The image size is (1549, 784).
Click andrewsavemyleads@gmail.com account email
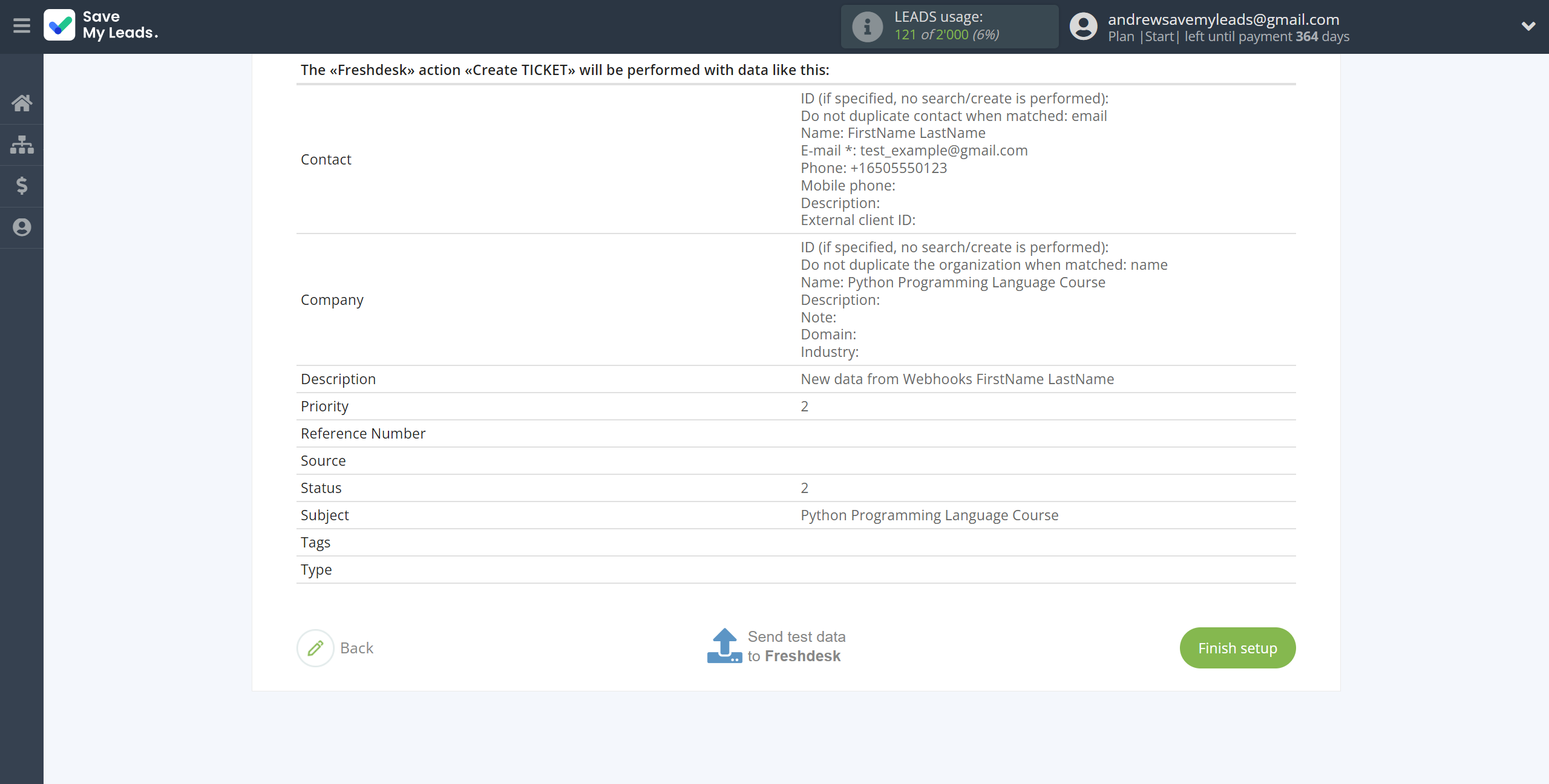point(1223,19)
